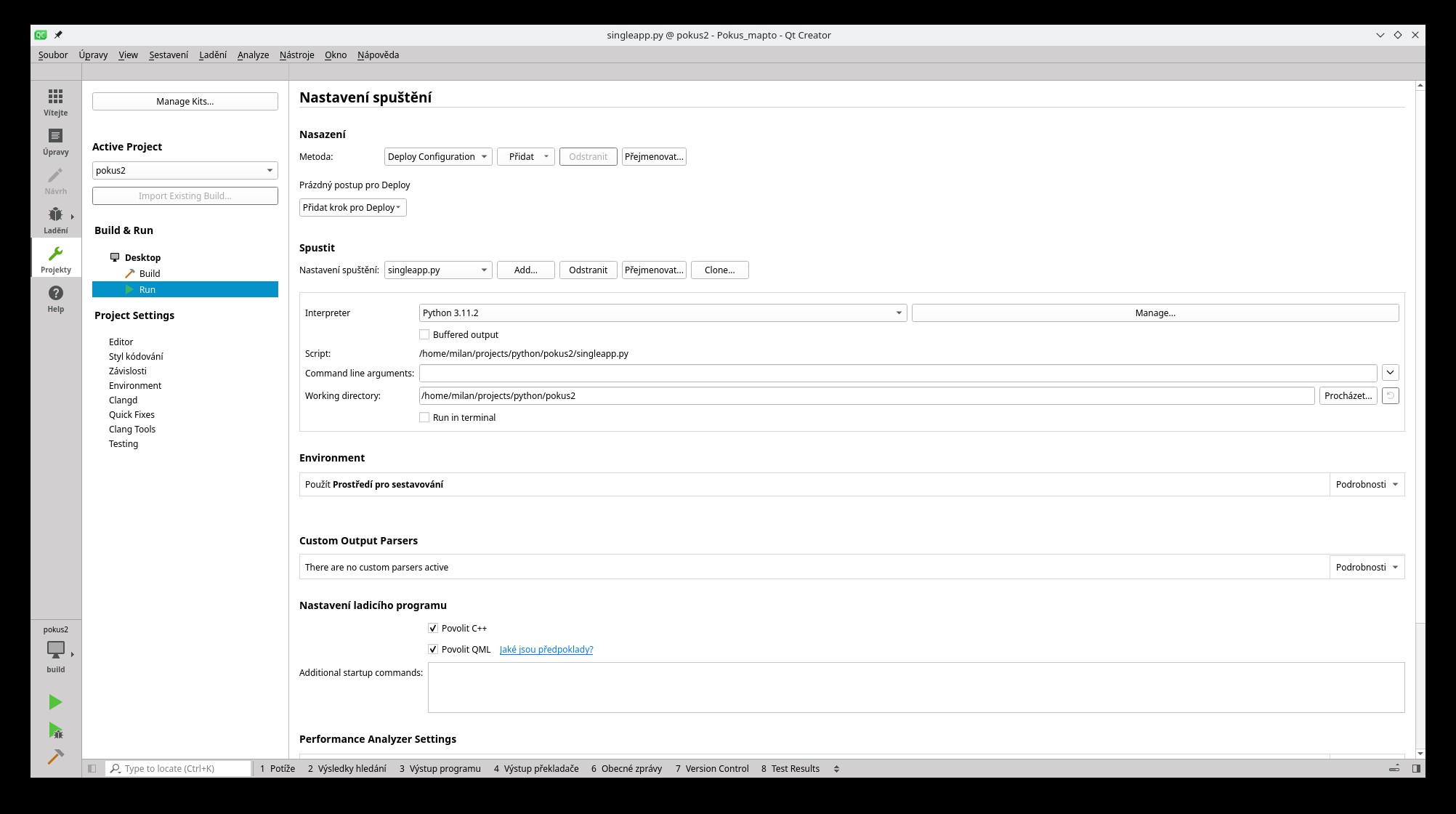The width and height of the screenshot is (1456, 814).
Task: Click the locator magnifier icon
Action: click(115, 768)
